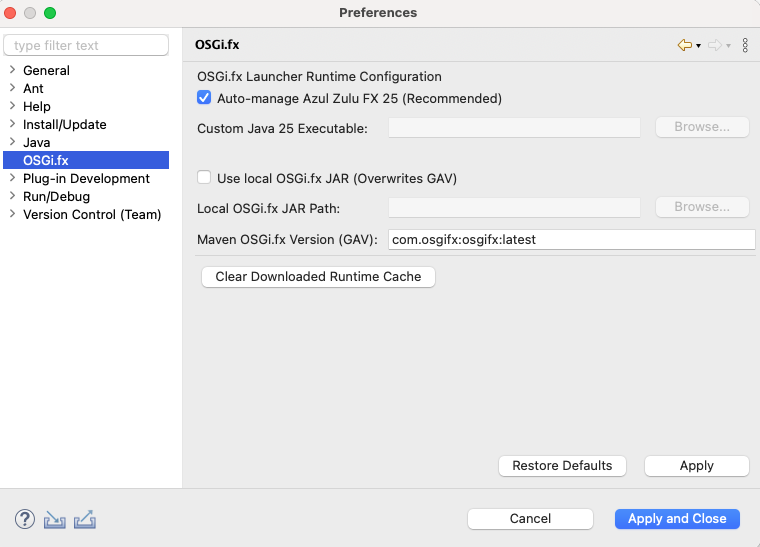The image size is (760, 547).
Task: Click the Local OSGi.fx JAR Path field
Action: tap(514, 208)
